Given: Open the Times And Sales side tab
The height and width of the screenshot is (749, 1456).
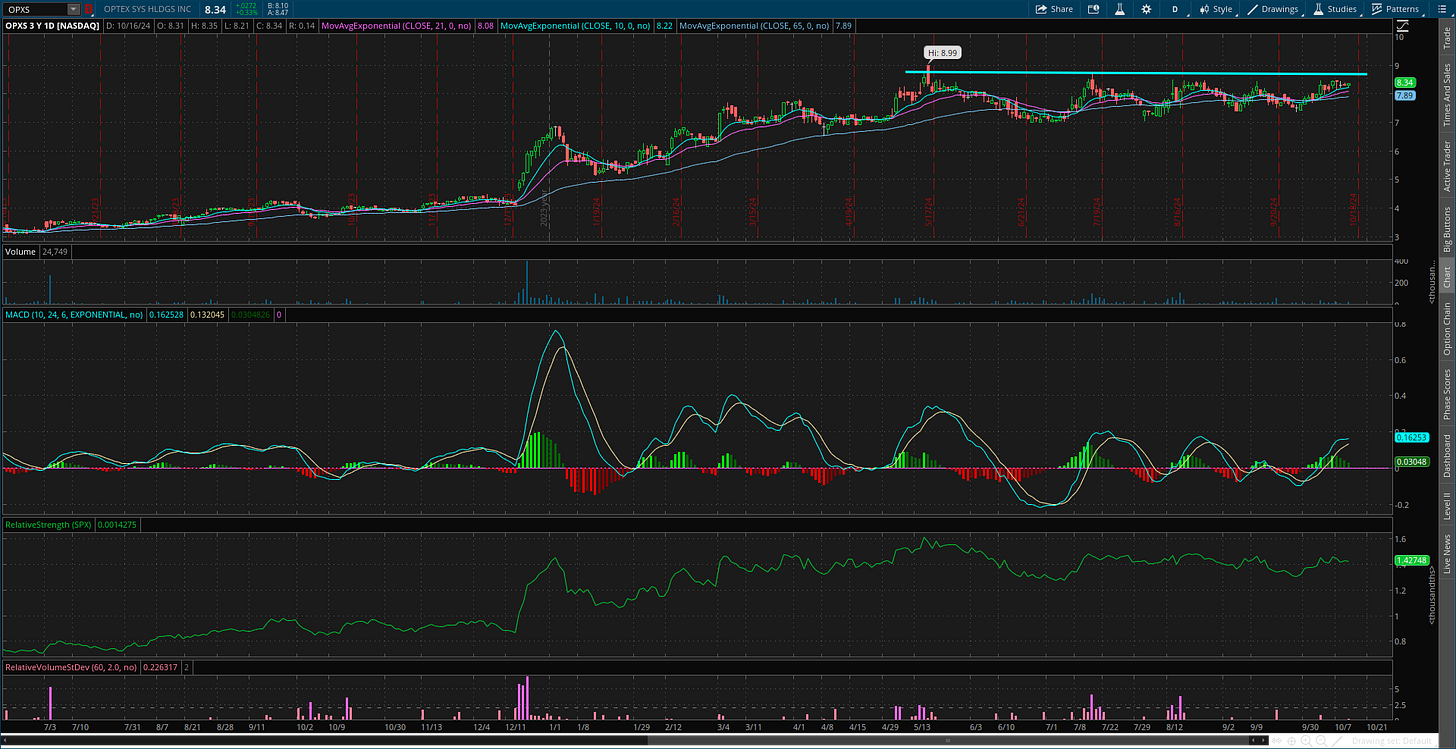Looking at the screenshot, I should (x=1446, y=93).
